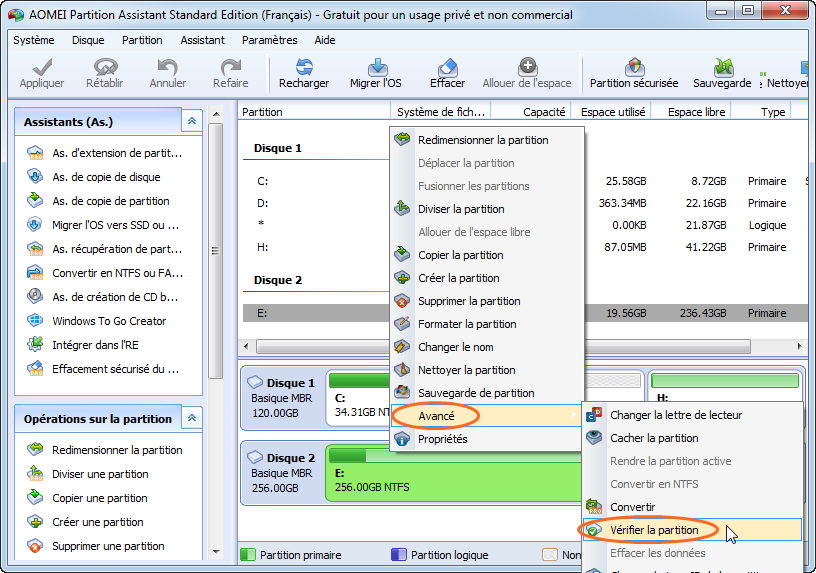Collapse Opérations sur la partition panel
816x573 pixels.
point(192,418)
